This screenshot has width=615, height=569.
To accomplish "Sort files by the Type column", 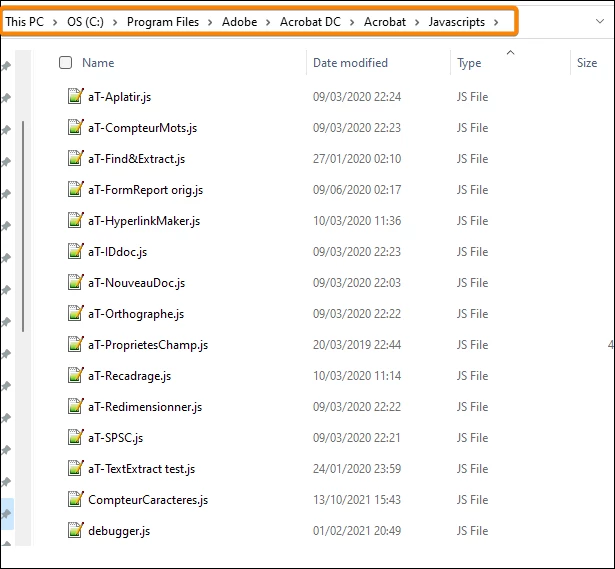I will pos(469,63).
